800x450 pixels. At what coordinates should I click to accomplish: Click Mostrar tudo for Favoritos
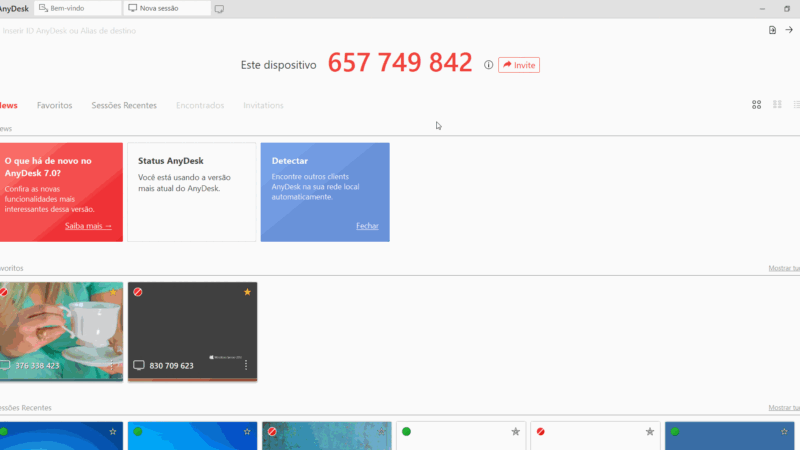point(784,268)
